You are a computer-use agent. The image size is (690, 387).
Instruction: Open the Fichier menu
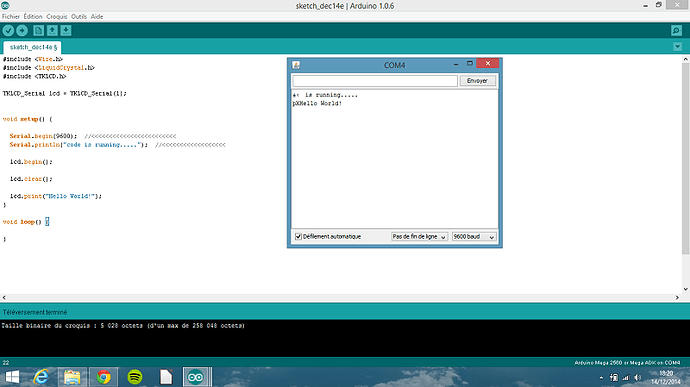point(11,17)
